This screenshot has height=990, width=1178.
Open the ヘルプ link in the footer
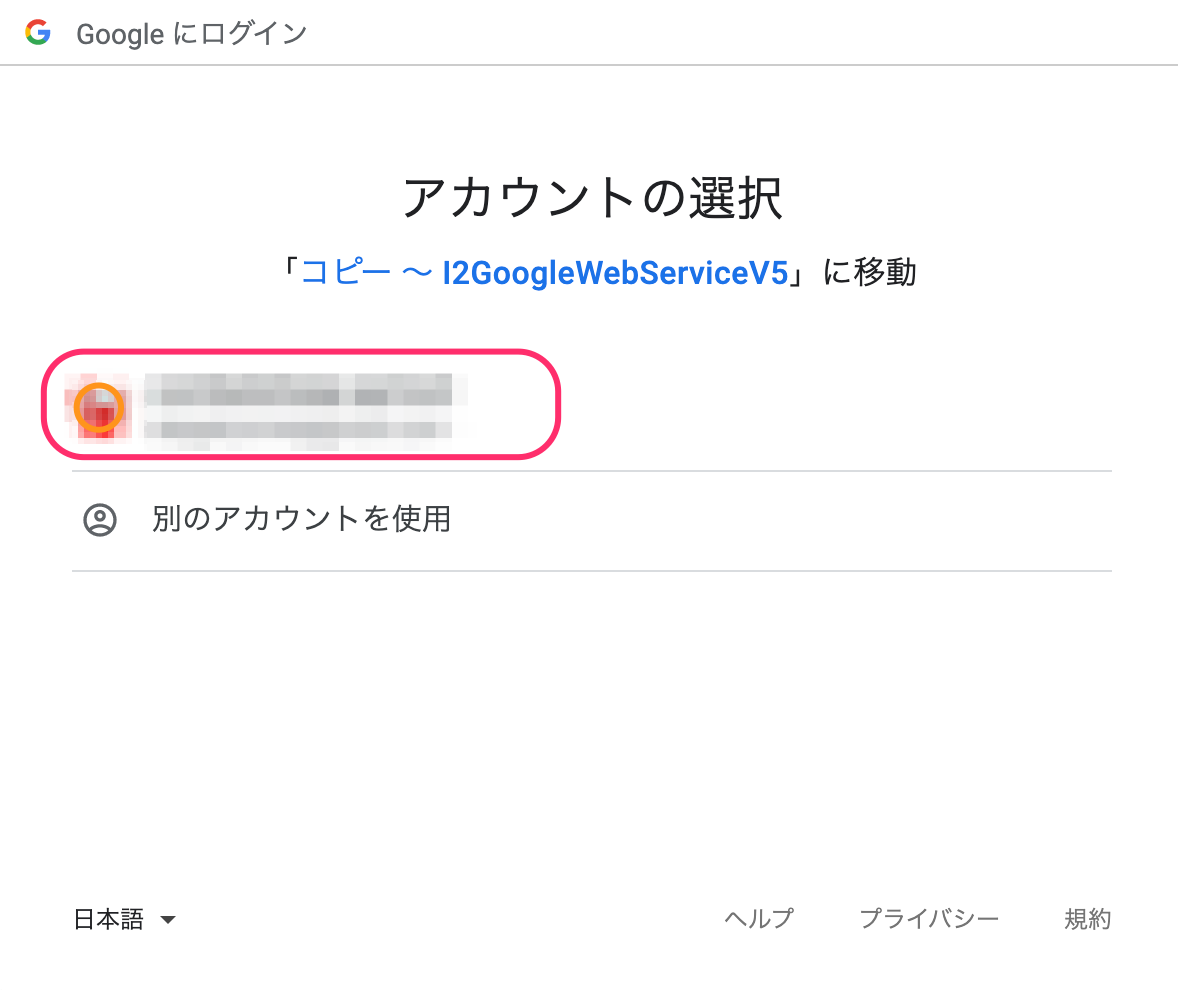[x=758, y=919]
